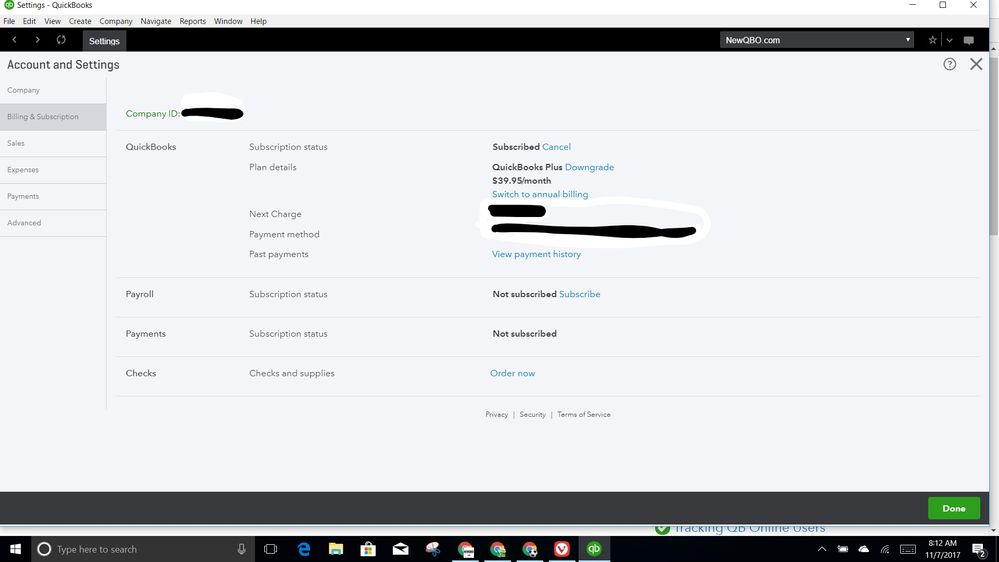The width and height of the screenshot is (999, 562).
Task: Open the Edit menu
Action: click(x=29, y=21)
